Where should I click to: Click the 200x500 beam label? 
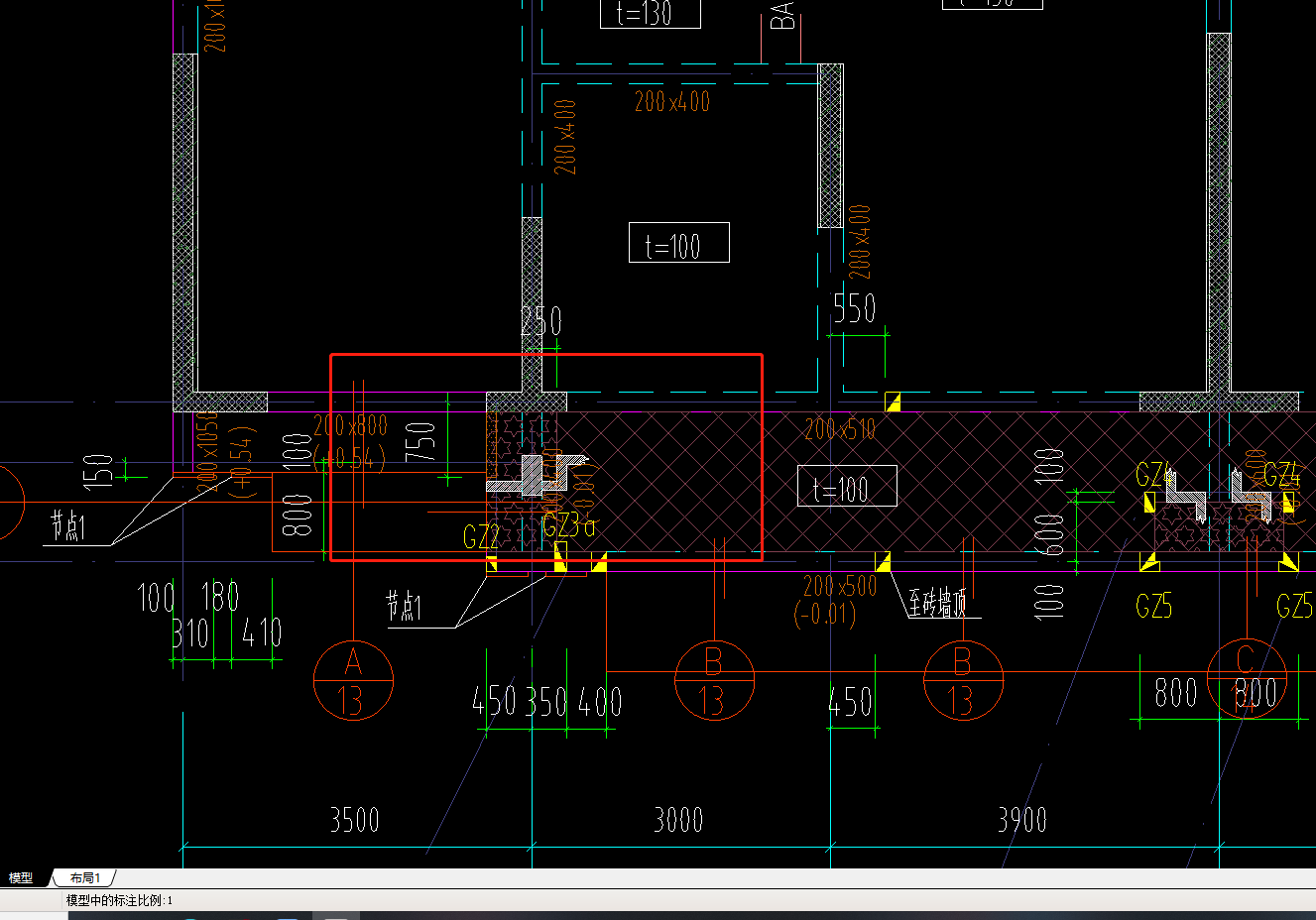coord(840,586)
